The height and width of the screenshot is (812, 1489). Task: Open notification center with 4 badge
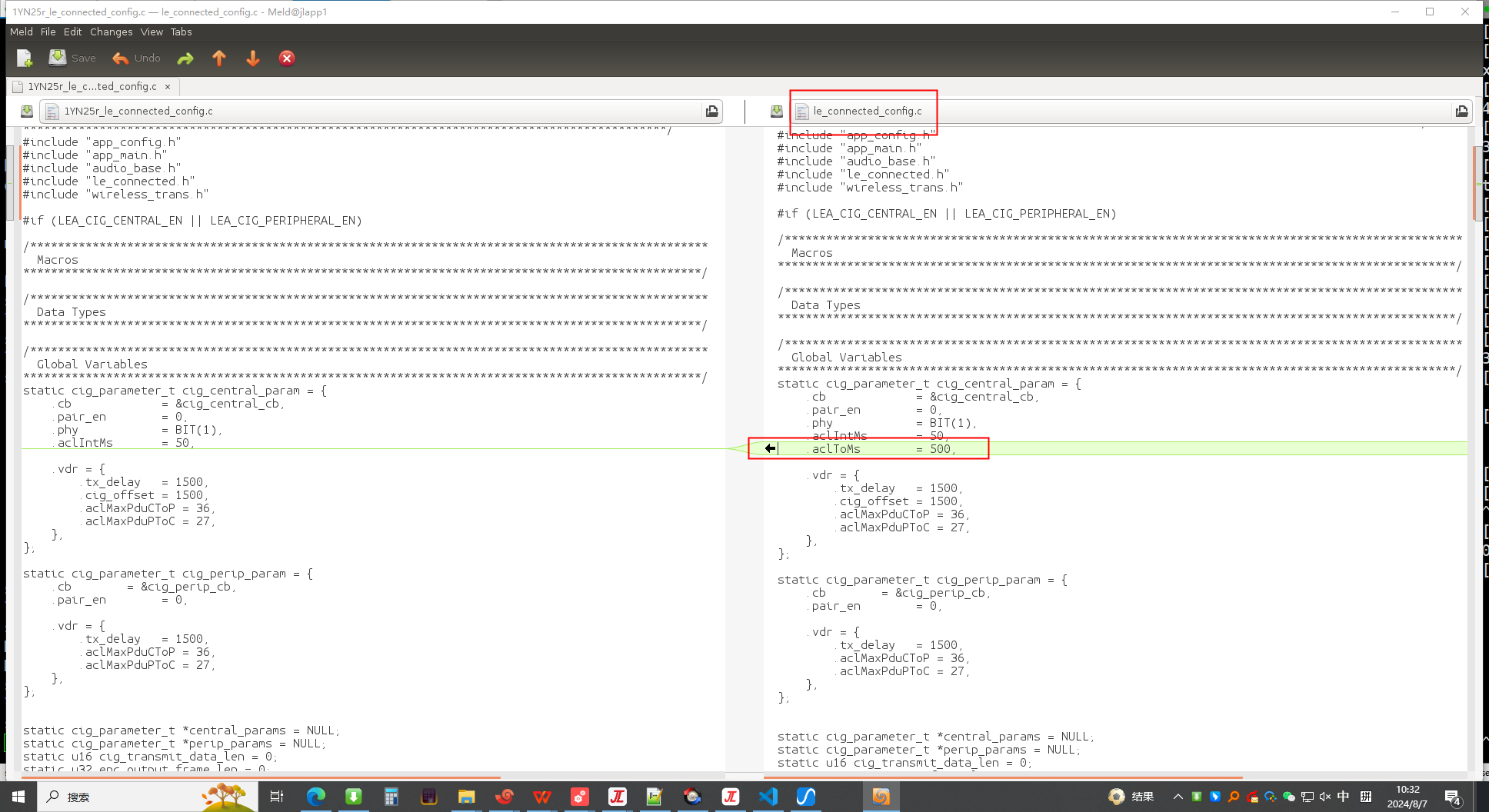coord(1452,797)
